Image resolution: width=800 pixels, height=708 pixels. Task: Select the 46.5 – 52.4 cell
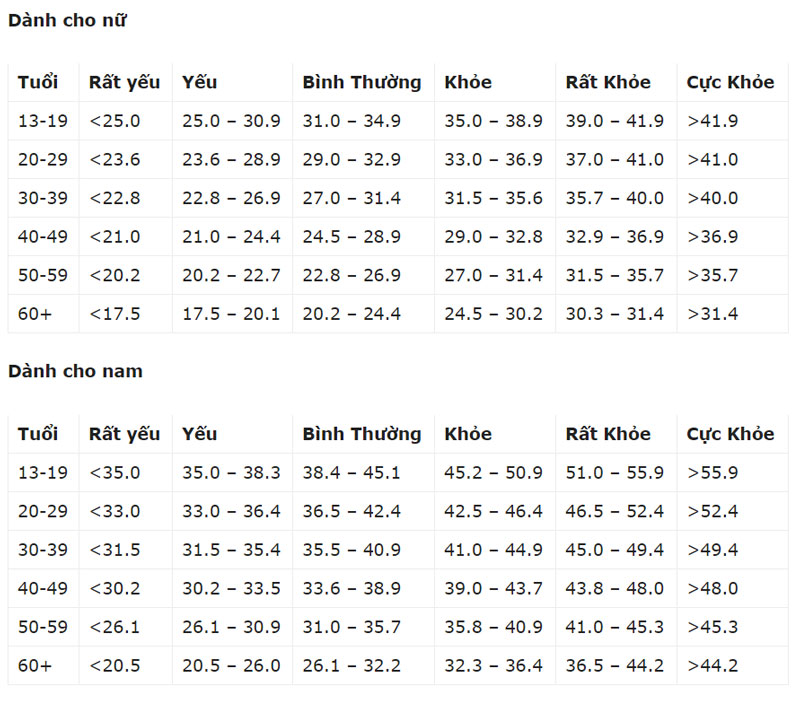click(x=614, y=512)
